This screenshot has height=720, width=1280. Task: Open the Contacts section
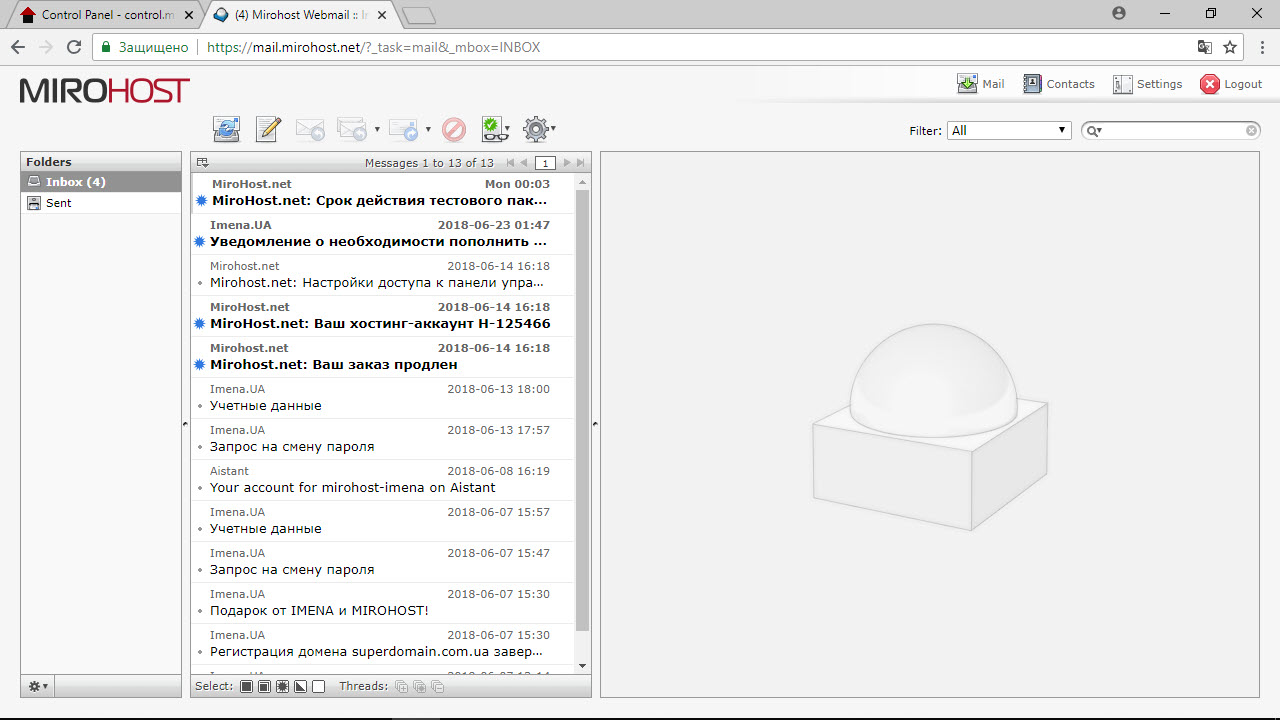click(1059, 84)
